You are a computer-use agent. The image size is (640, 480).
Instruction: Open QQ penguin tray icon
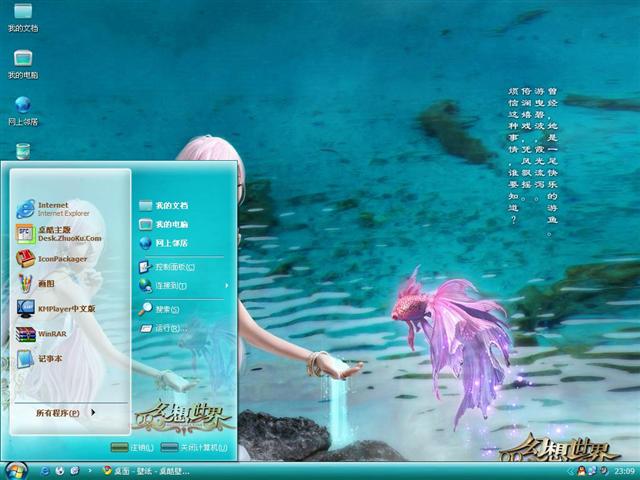[582, 471]
